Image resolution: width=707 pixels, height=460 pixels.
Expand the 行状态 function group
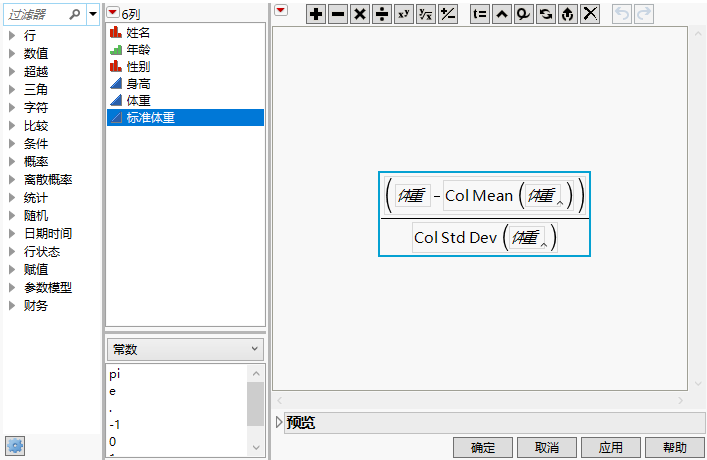point(12,252)
